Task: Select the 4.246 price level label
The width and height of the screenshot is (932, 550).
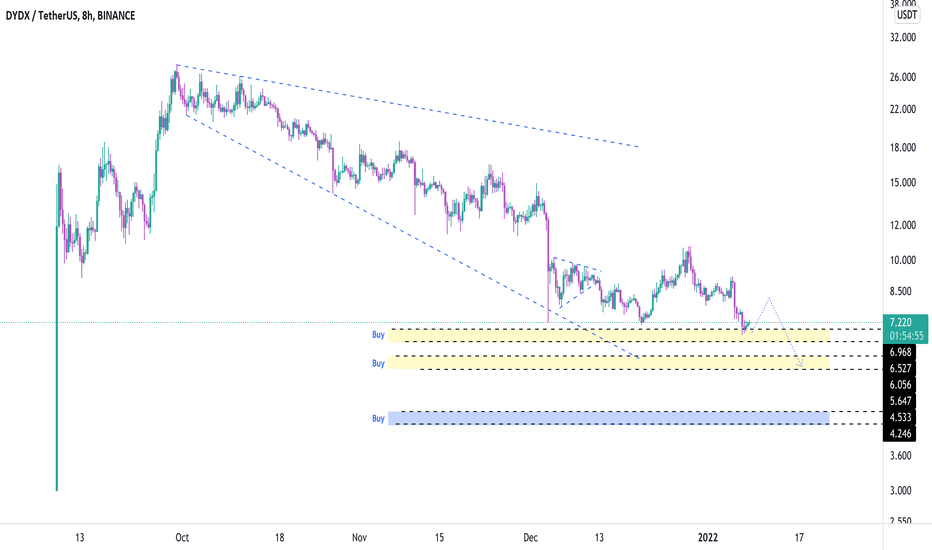Action: coord(900,433)
